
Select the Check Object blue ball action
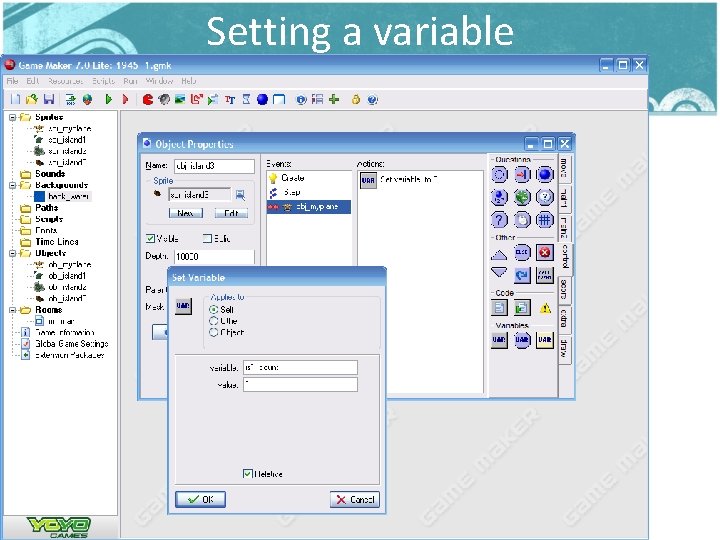pyautogui.click(x=545, y=174)
